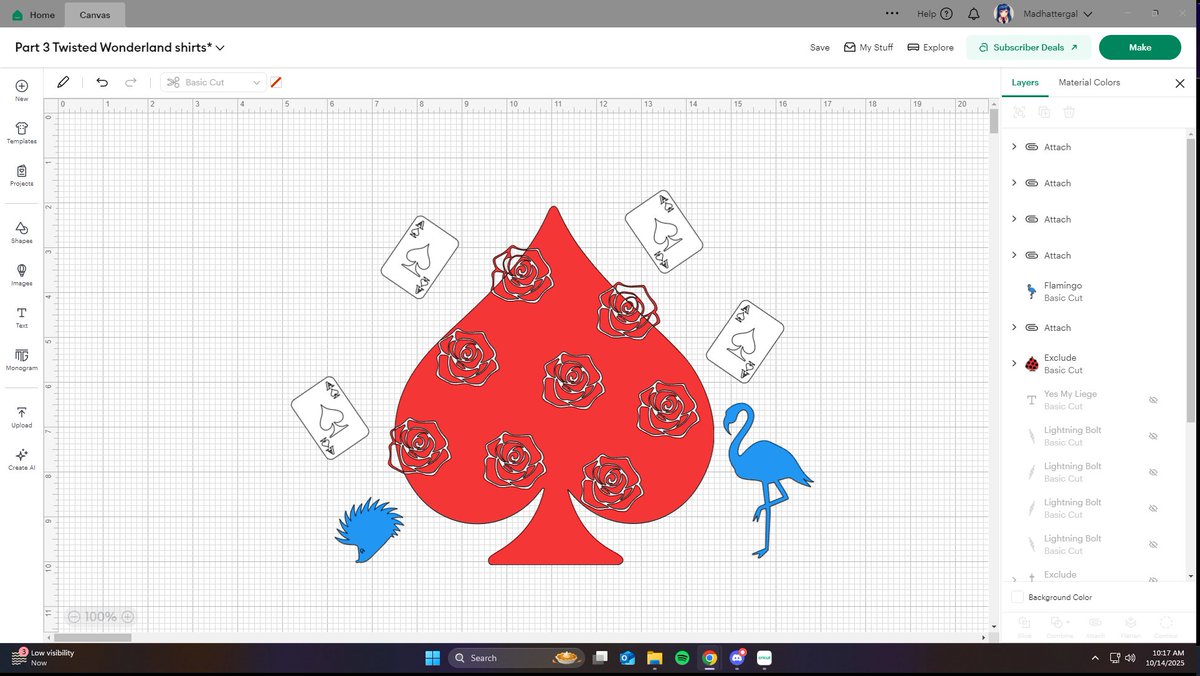Open the Basic Cut operation dropdown

[214, 82]
